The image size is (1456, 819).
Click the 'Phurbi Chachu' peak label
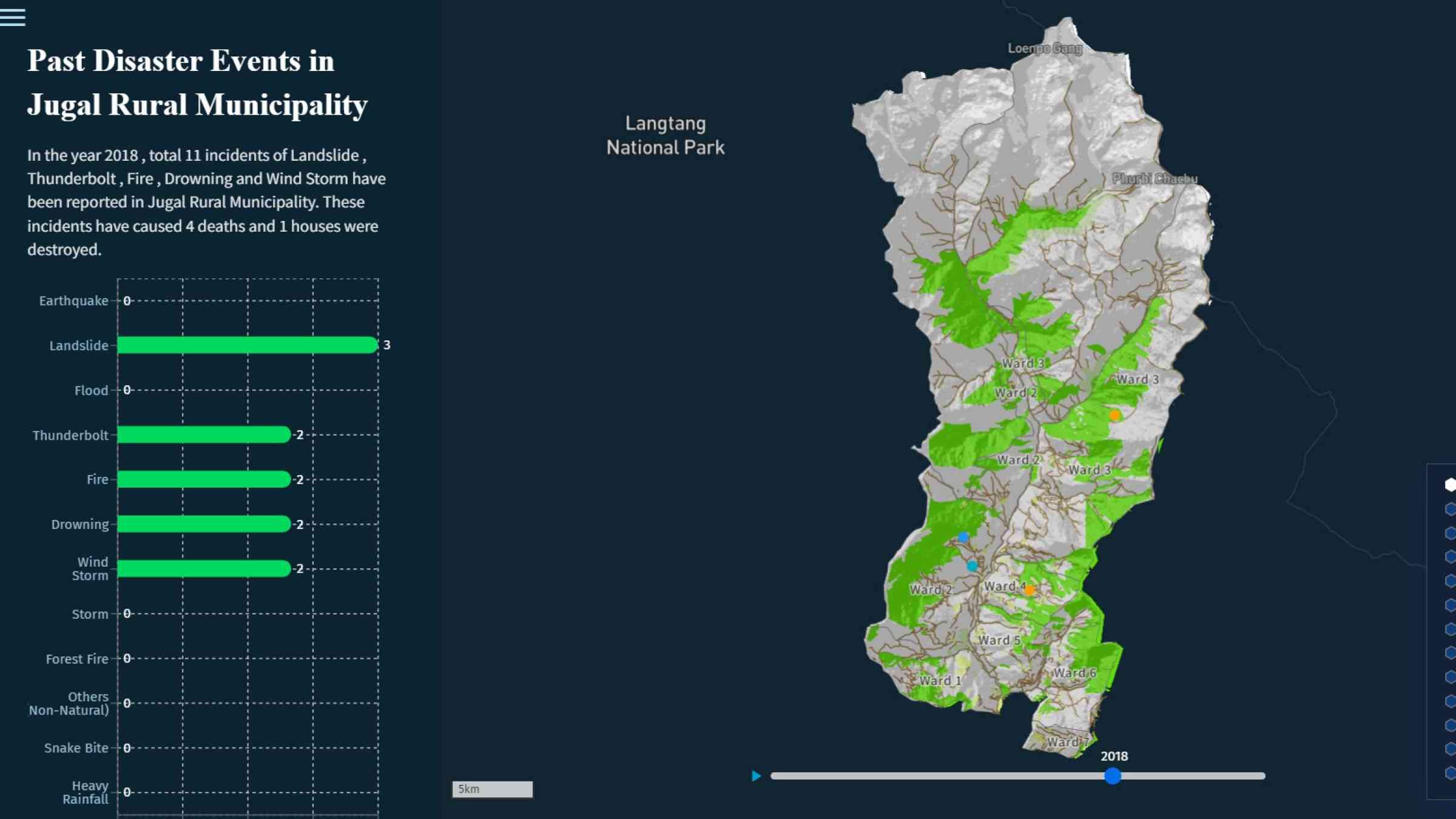pyautogui.click(x=1154, y=178)
